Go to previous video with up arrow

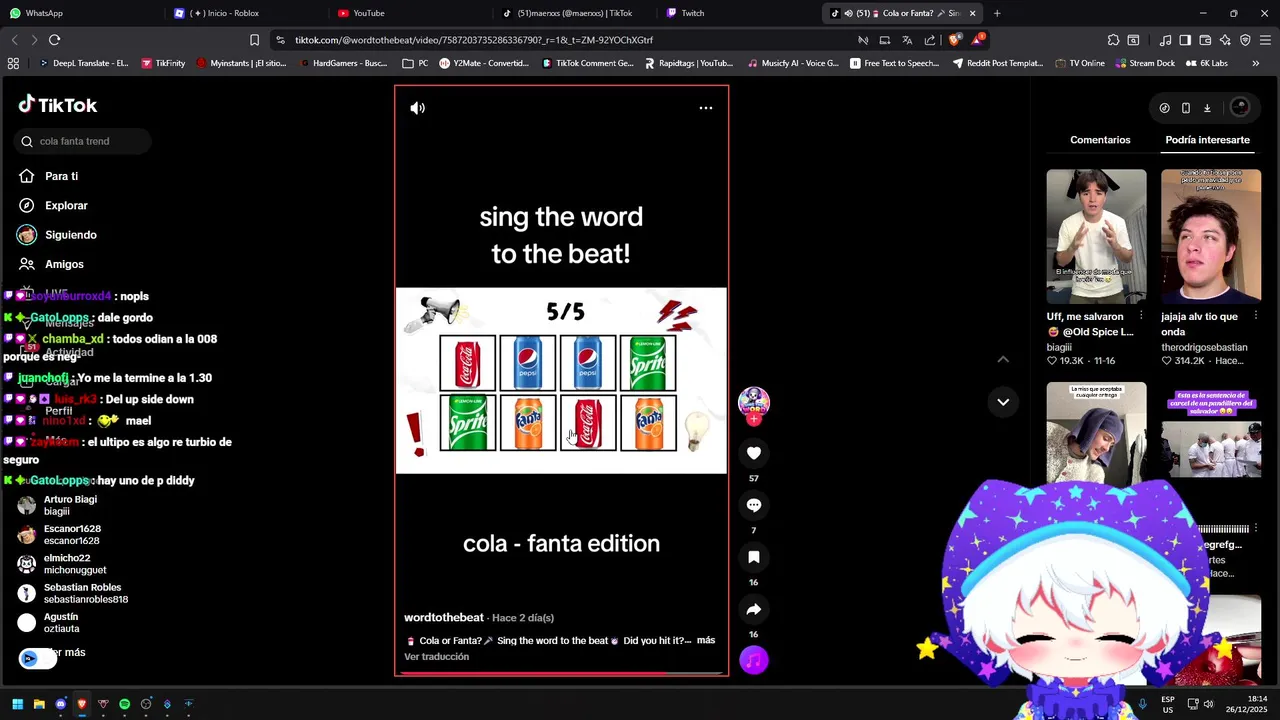[x=1003, y=359]
